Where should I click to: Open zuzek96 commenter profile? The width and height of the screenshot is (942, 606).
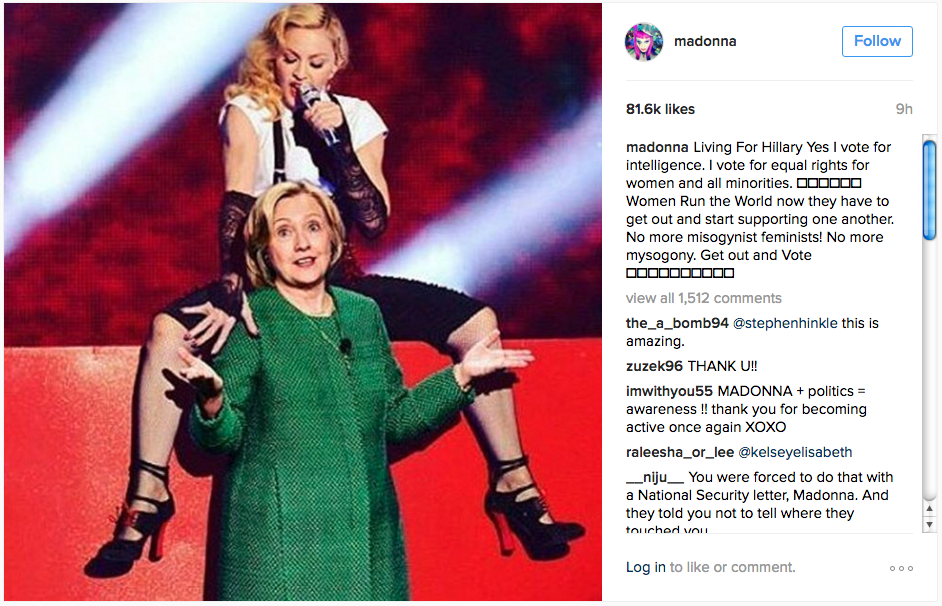[x=654, y=366]
